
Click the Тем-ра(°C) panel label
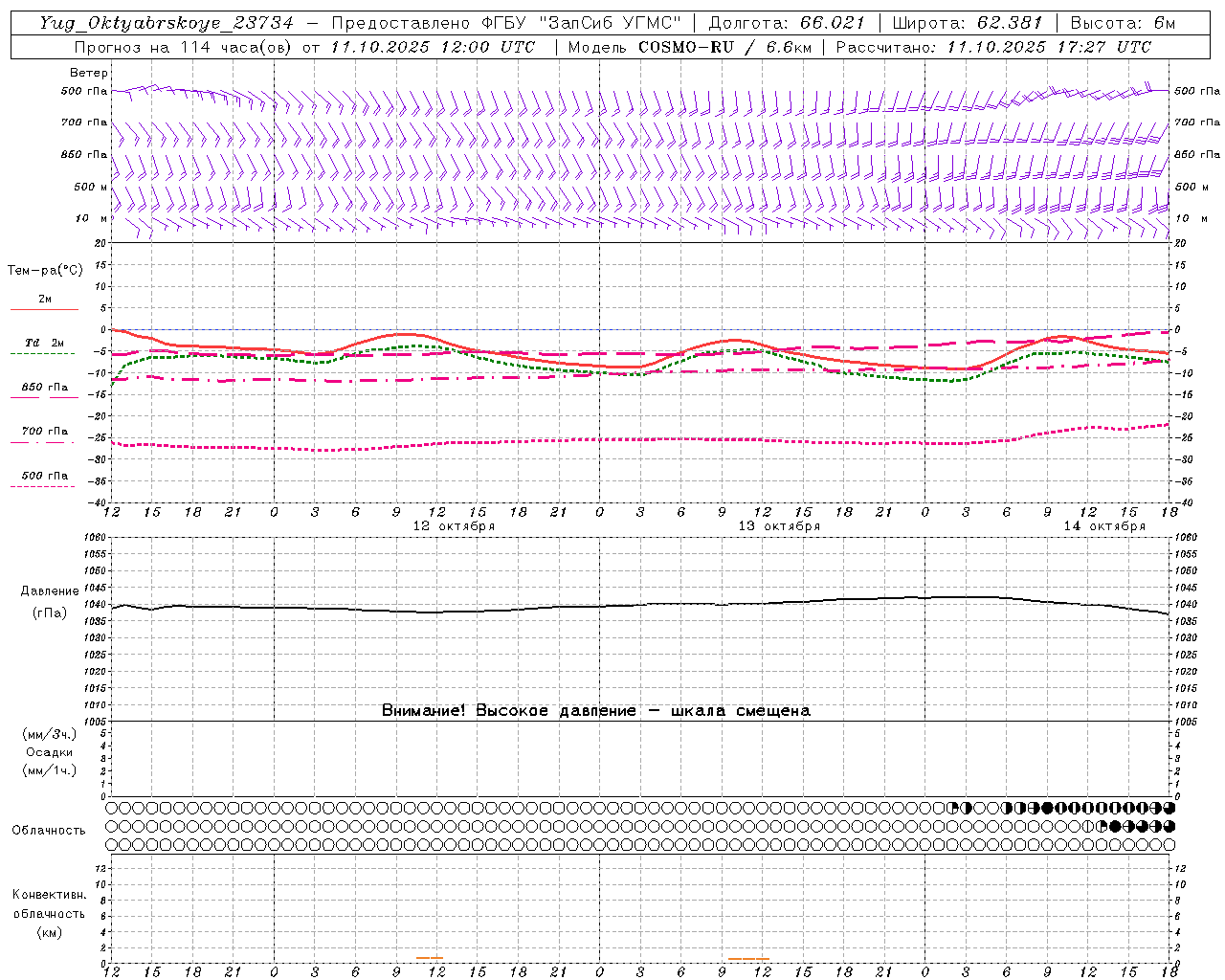tap(45, 271)
